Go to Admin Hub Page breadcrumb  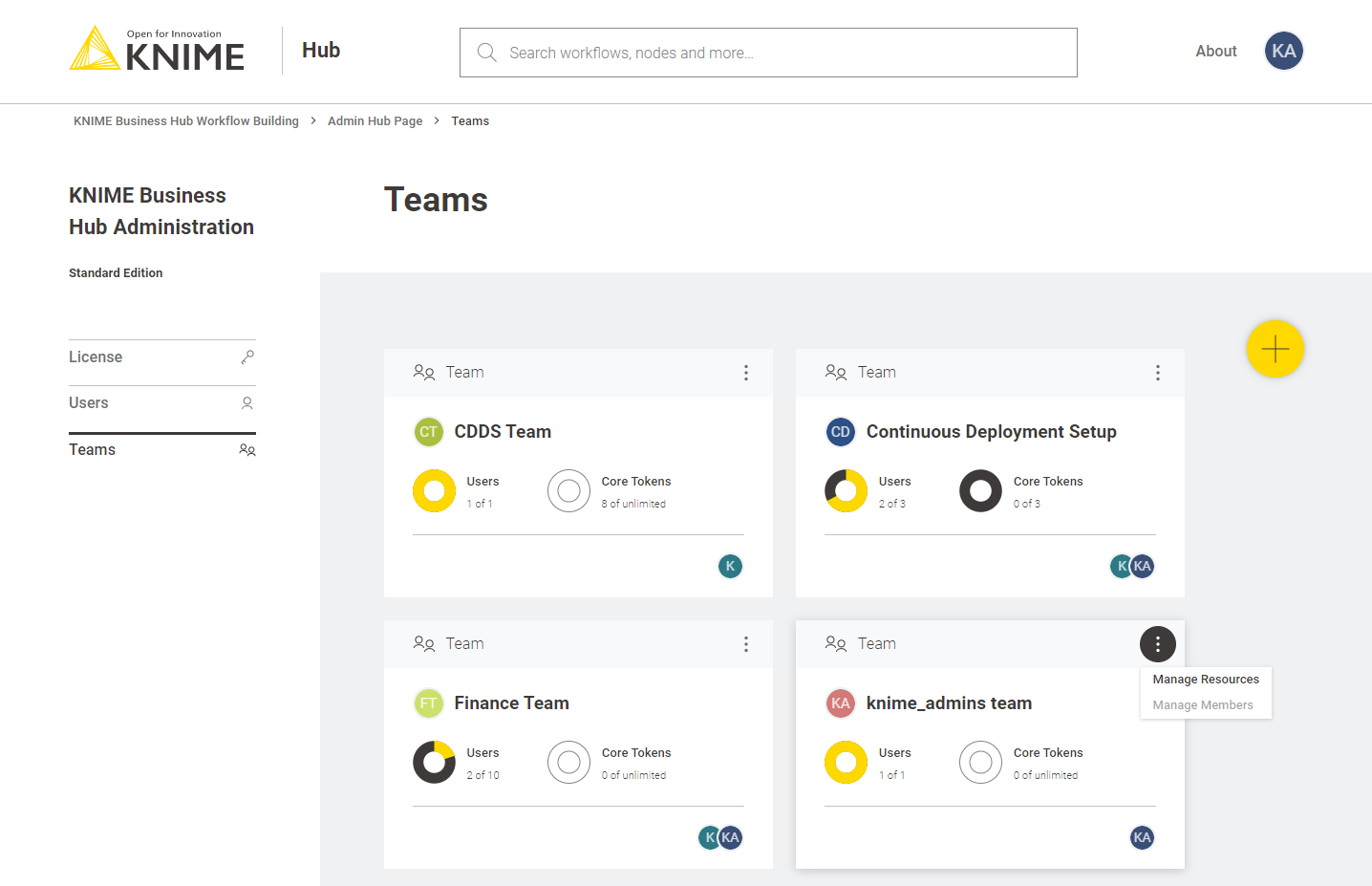(x=375, y=121)
